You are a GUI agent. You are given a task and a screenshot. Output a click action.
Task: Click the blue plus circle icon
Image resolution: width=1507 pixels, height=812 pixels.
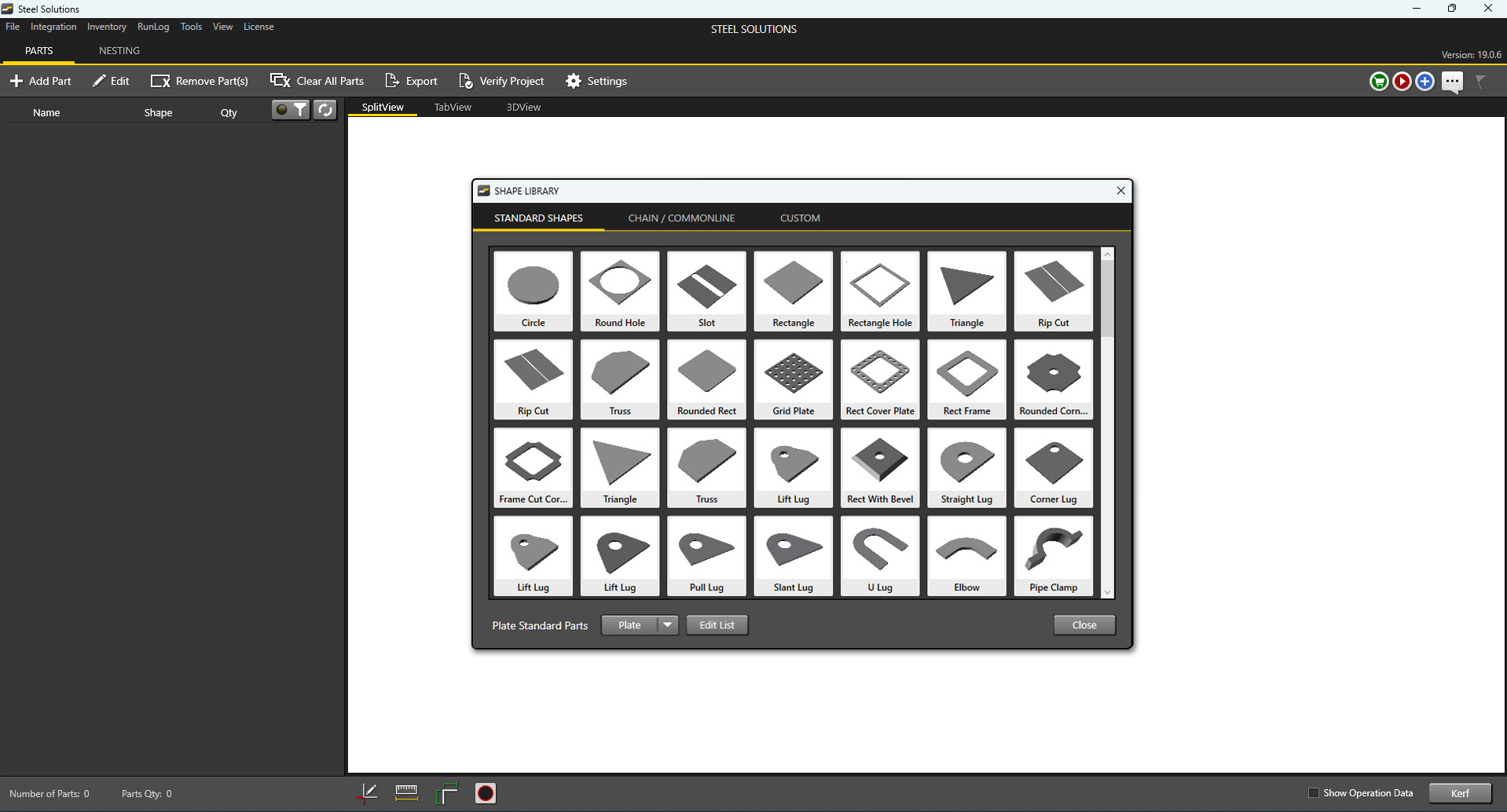(x=1424, y=81)
